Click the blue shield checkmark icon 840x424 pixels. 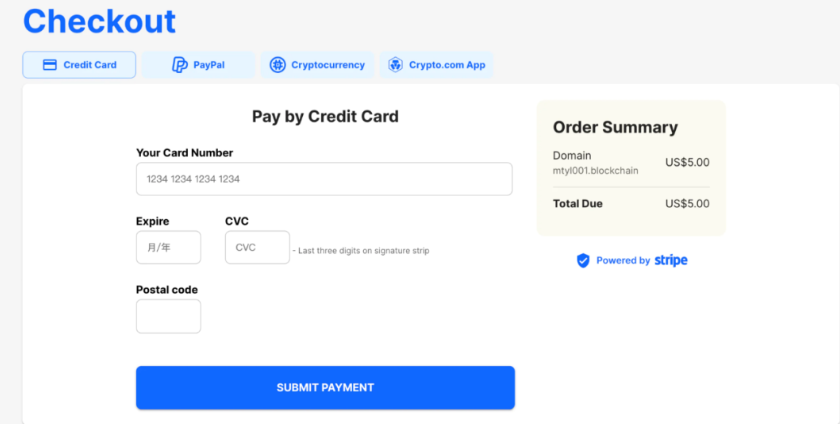pos(583,261)
